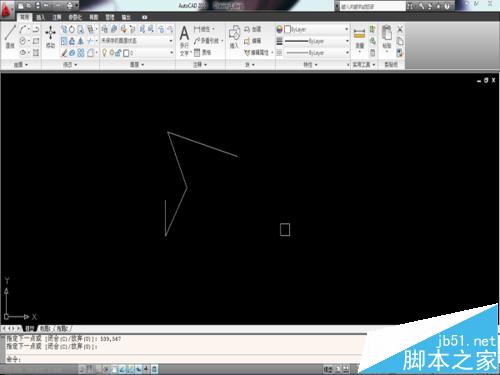This screenshot has width=500, height=375.
Task: Toggle Quick Properties in the status bar
Action: pos(155,369)
